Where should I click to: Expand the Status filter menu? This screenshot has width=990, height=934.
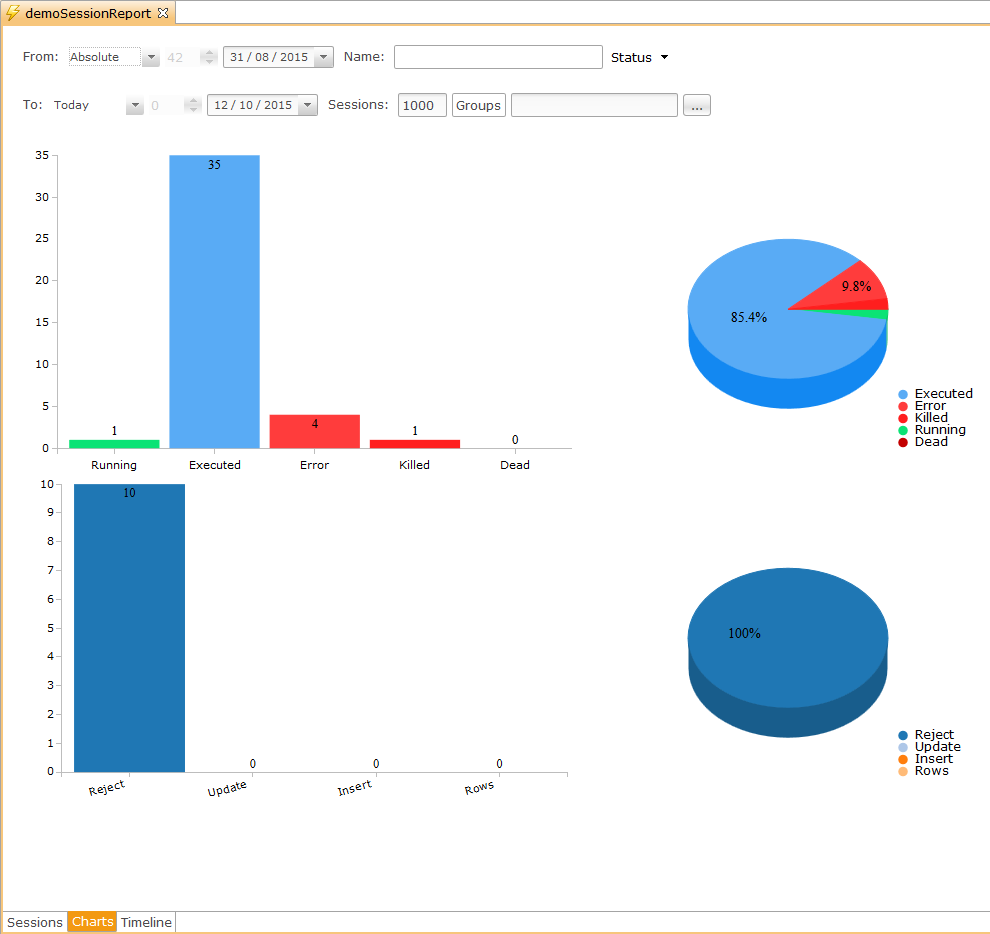pos(663,58)
